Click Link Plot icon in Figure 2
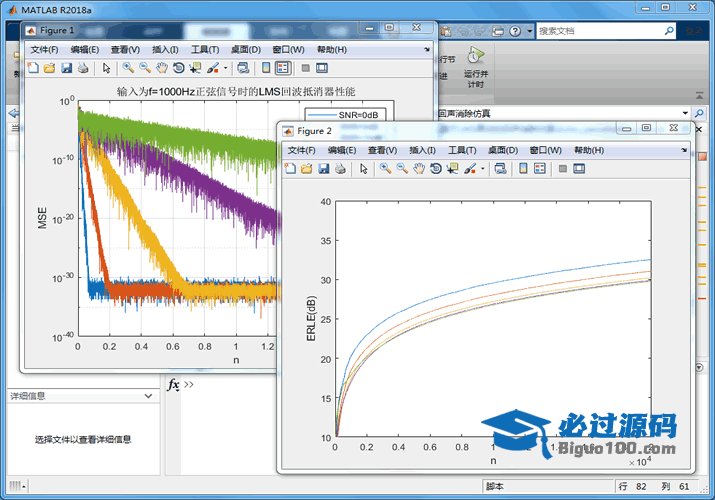This screenshot has height=500, width=715. pos(501,169)
